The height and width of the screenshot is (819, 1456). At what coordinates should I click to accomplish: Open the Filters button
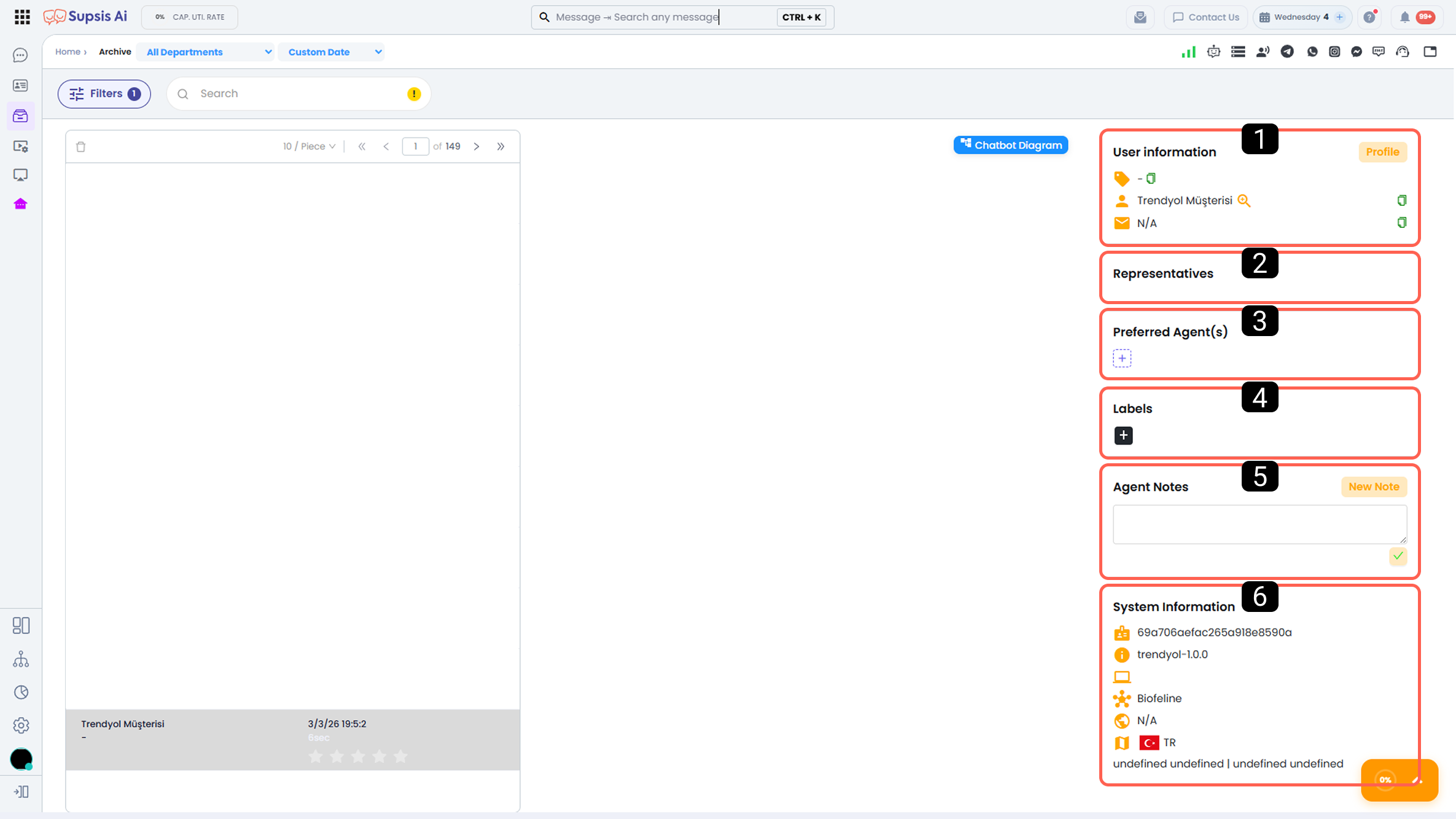[x=104, y=93]
